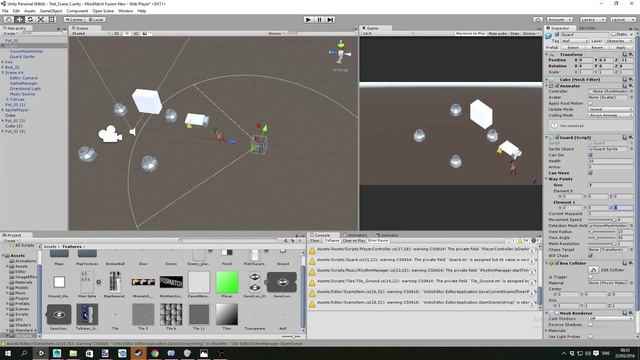The width and height of the screenshot is (640, 360).
Task: Click the console Clear button
Action: (x=315, y=241)
